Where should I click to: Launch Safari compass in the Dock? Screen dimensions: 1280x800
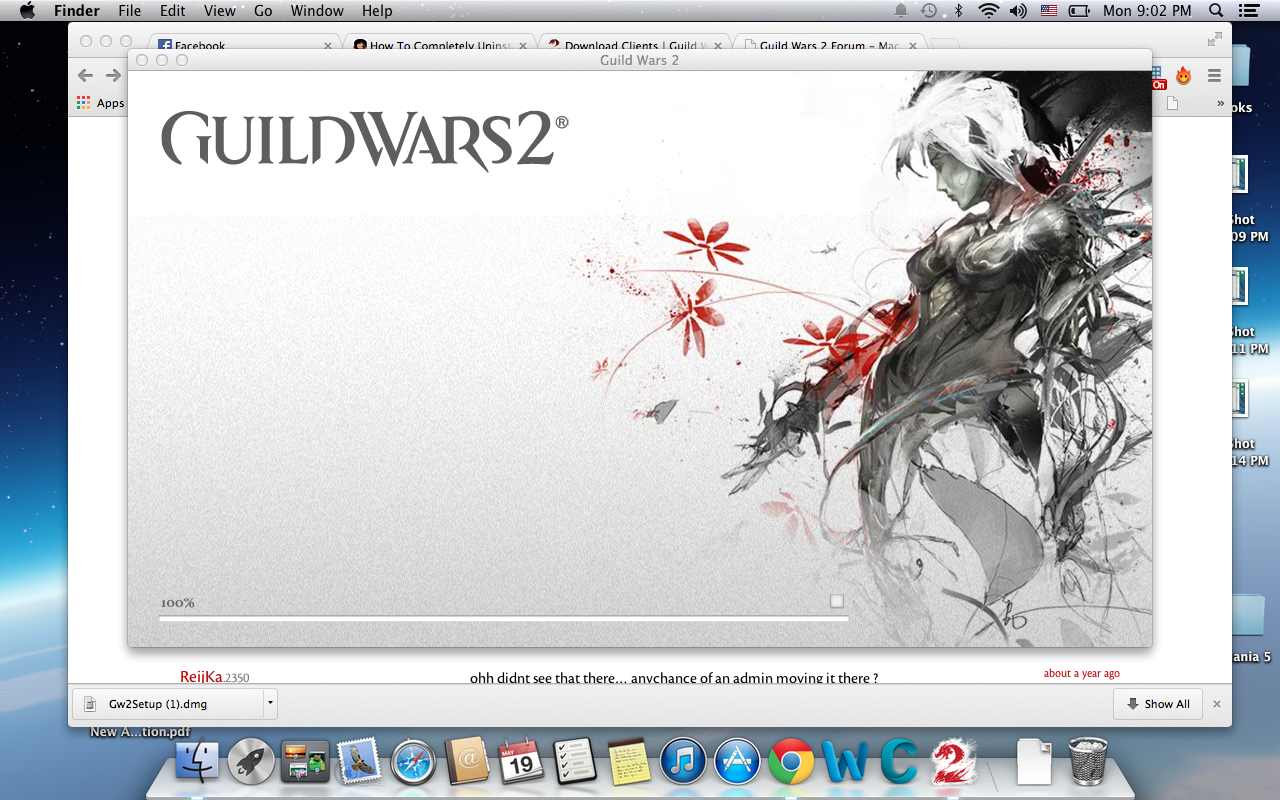pyautogui.click(x=413, y=762)
